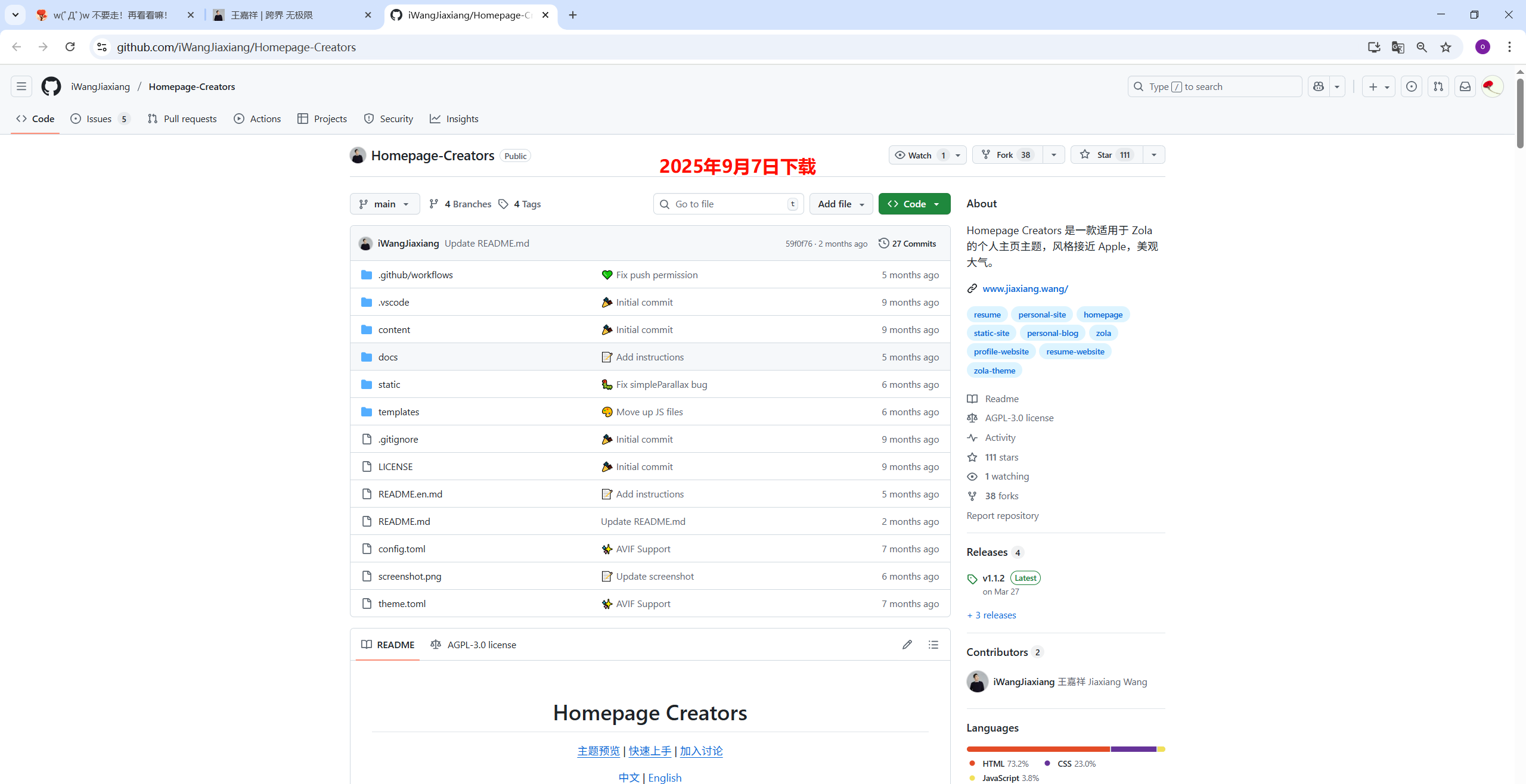Open the user avatar menu
Viewport: 1526px width, 784px height.
pyautogui.click(x=1492, y=86)
